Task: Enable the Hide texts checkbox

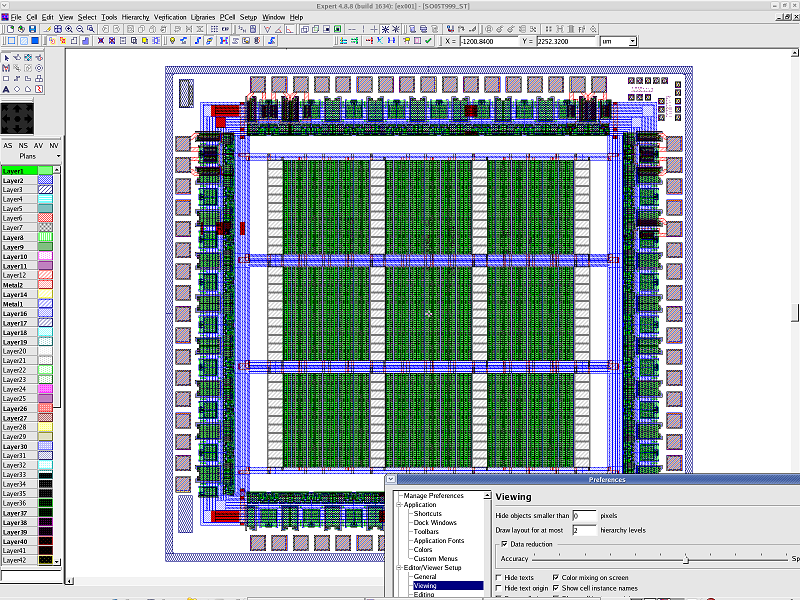Action: (x=499, y=577)
